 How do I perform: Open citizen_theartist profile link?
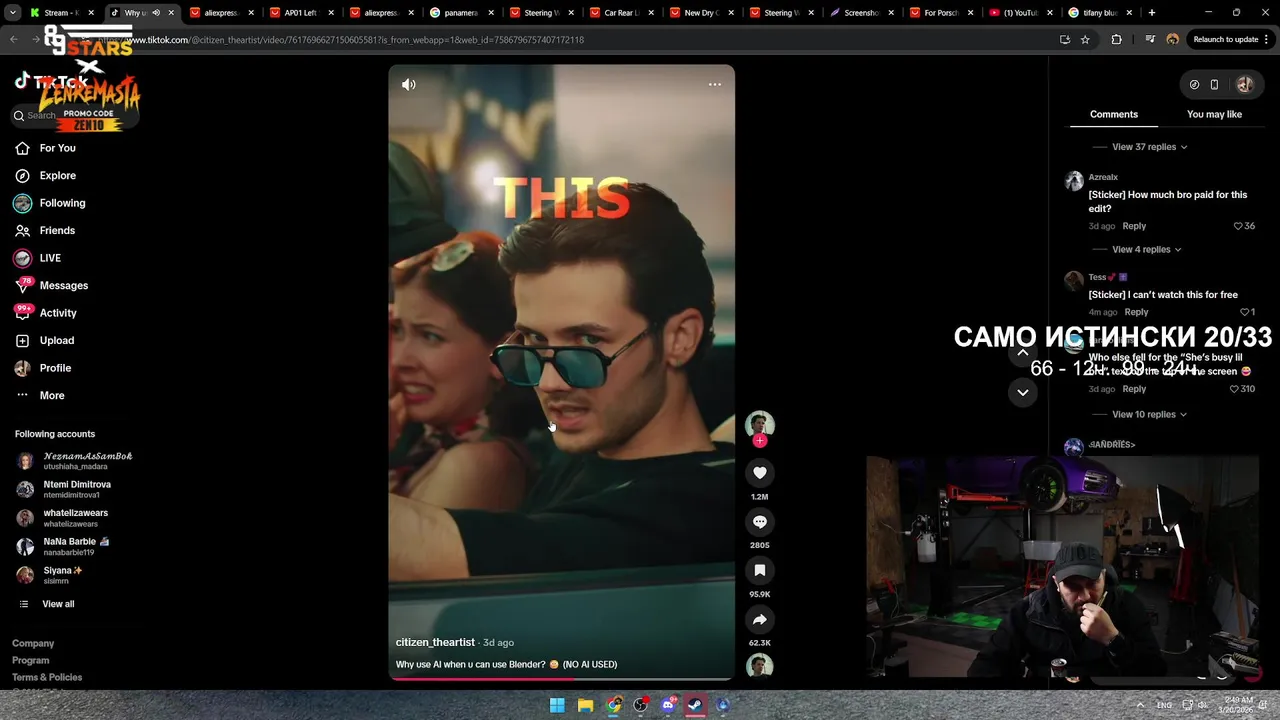tap(435, 642)
